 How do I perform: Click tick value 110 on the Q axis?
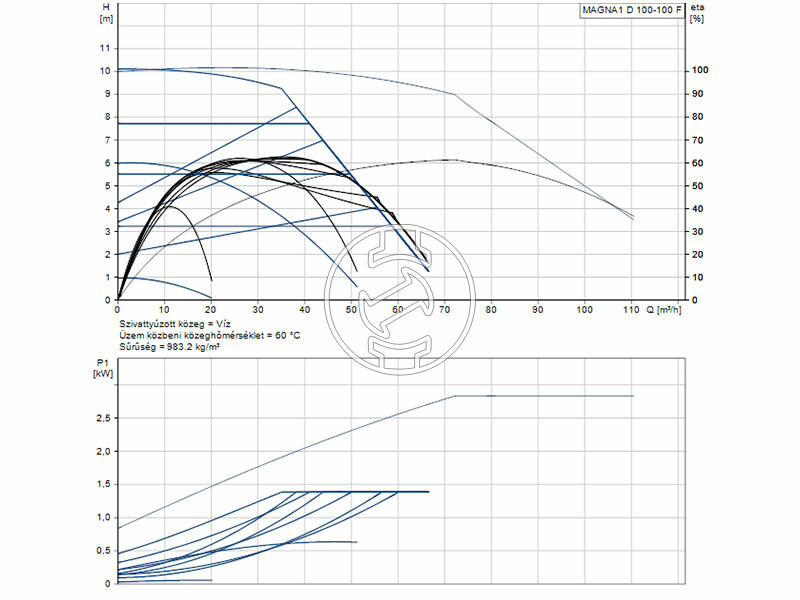click(631, 309)
